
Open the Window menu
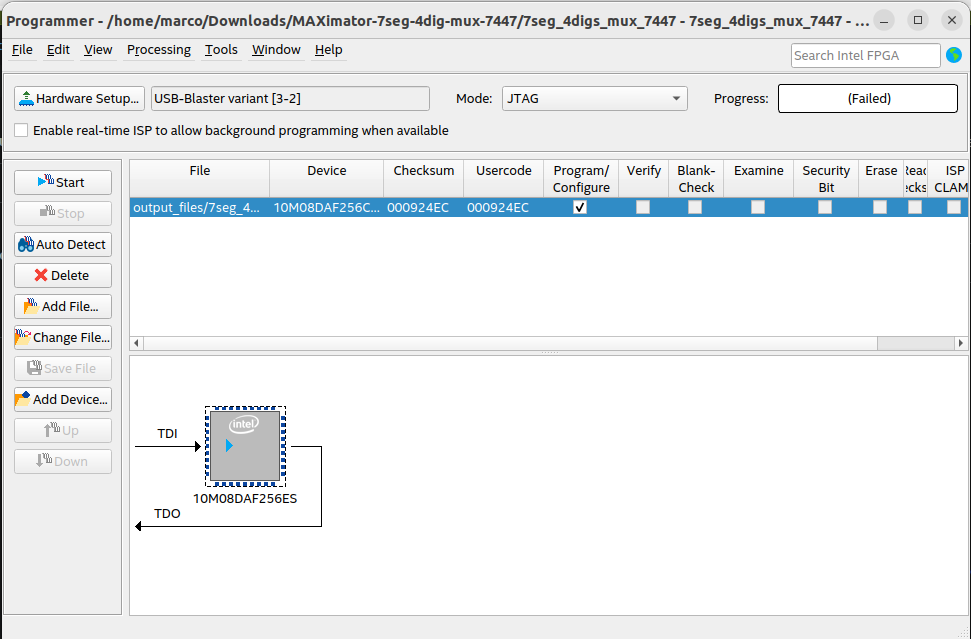coord(276,50)
